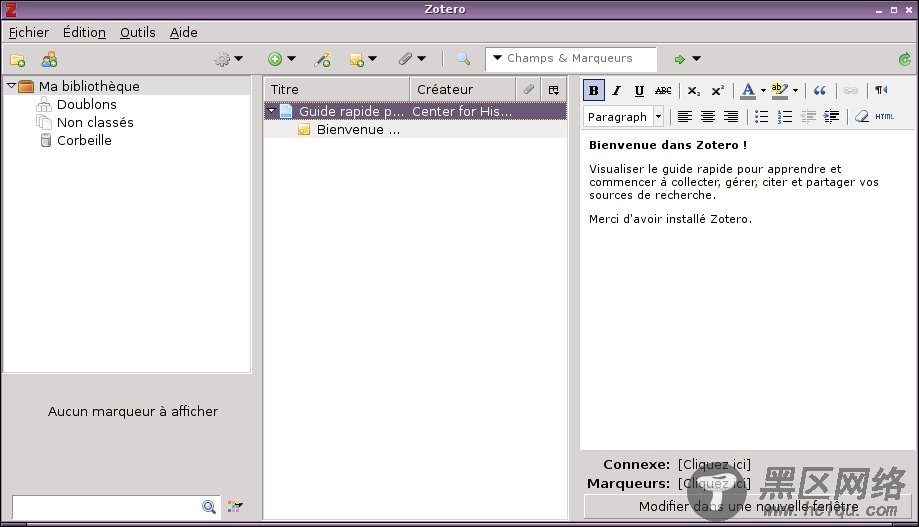Open the Fichier menu
The image size is (919, 527).
pyautogui.click(x=29, y=32)
